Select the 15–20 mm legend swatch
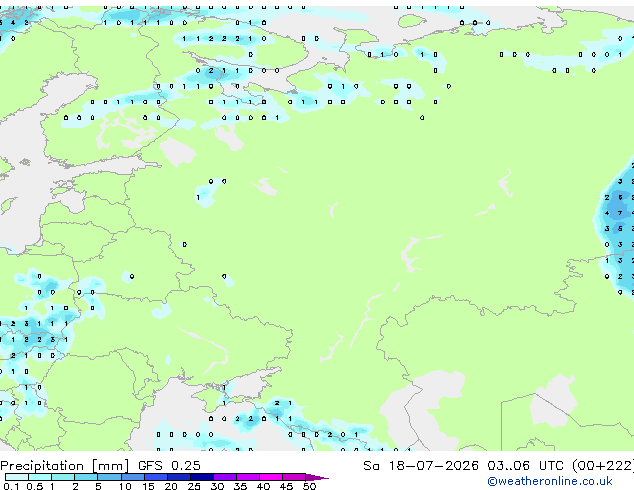The height and width of the screenshot is (490, 634). coord(155,477)
